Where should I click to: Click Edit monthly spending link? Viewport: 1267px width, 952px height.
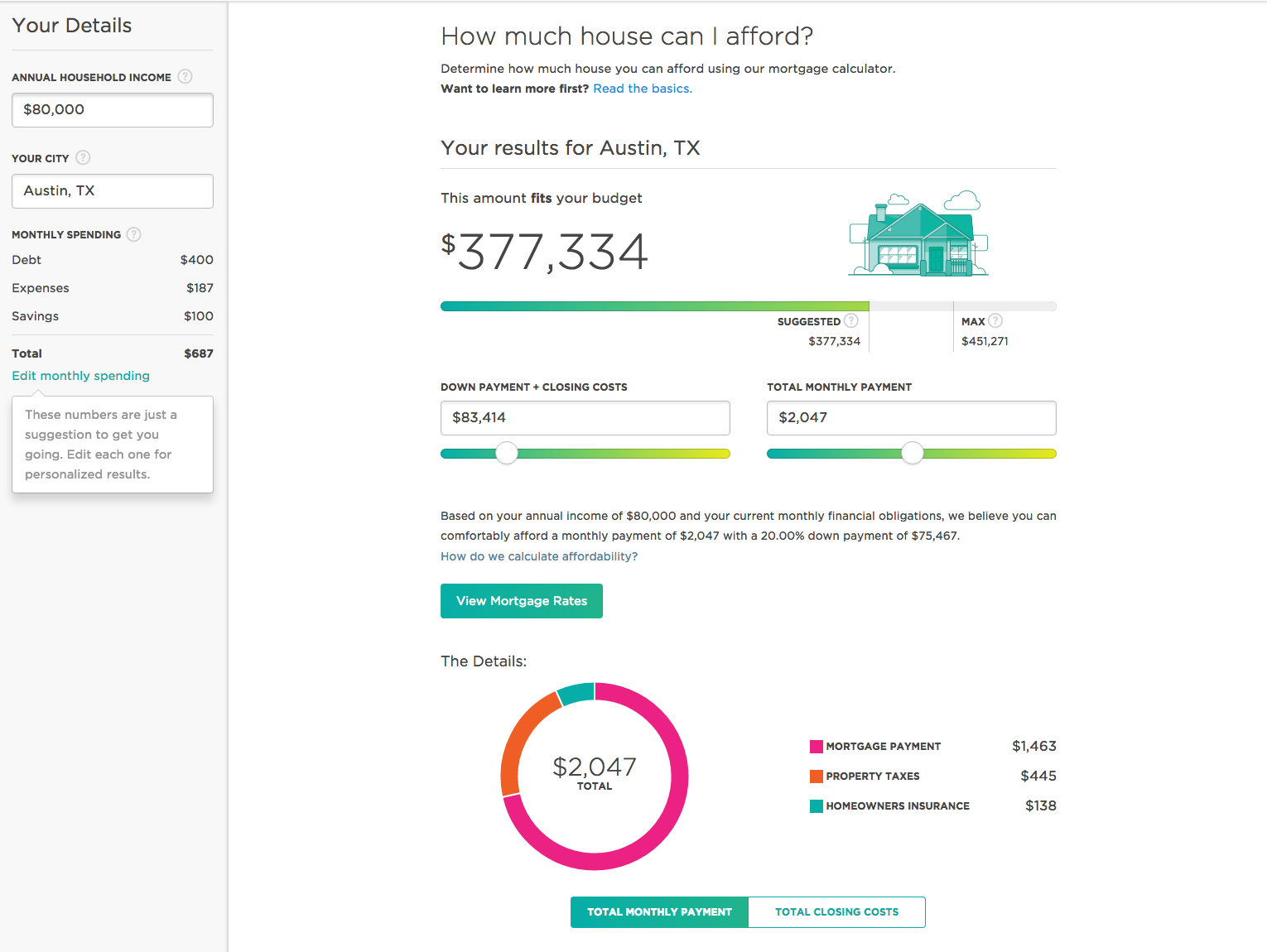(80, 376)
